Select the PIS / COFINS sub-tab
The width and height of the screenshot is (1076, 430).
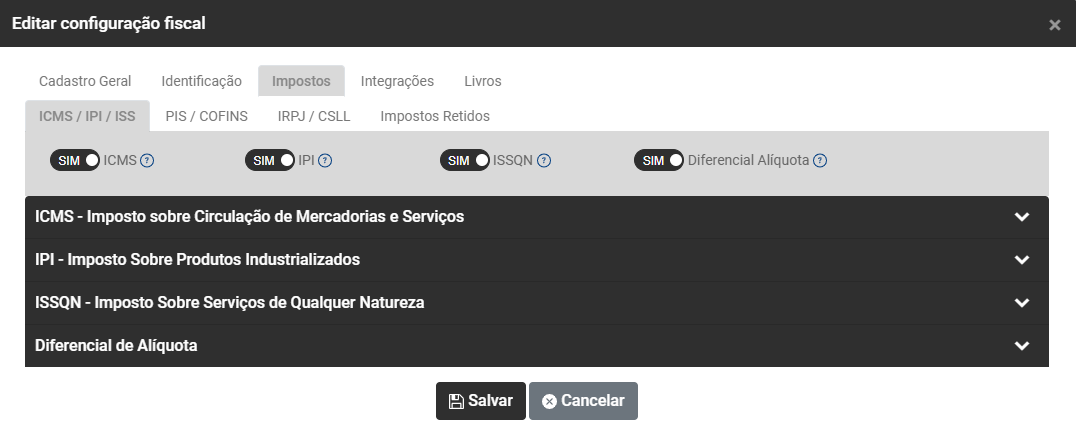pyautogui.click(x=206, y=116)
